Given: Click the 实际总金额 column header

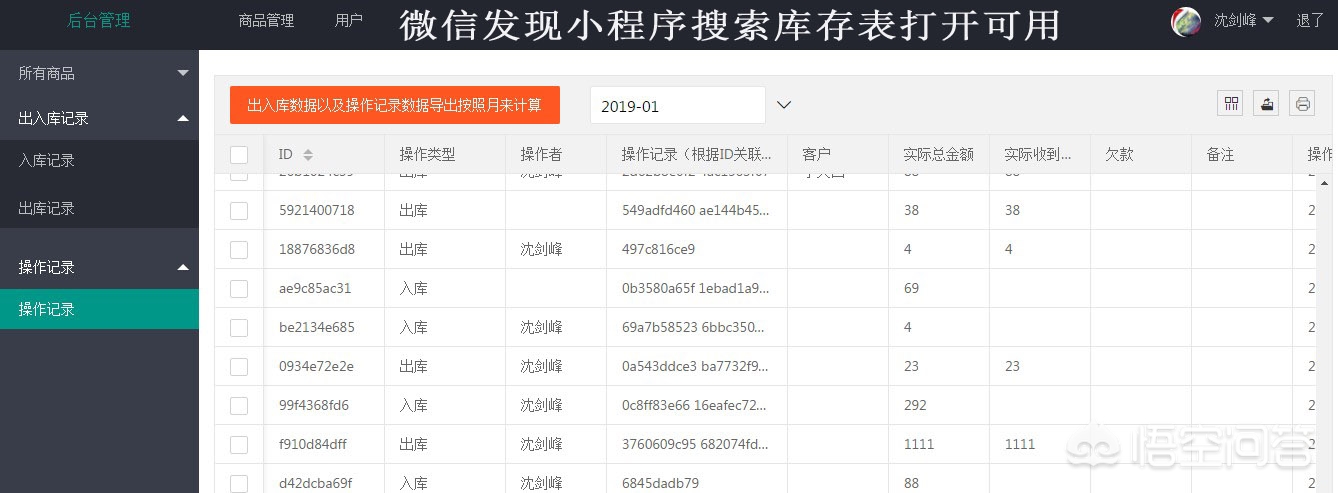Looking at the screenshot, I should (938, 155).
